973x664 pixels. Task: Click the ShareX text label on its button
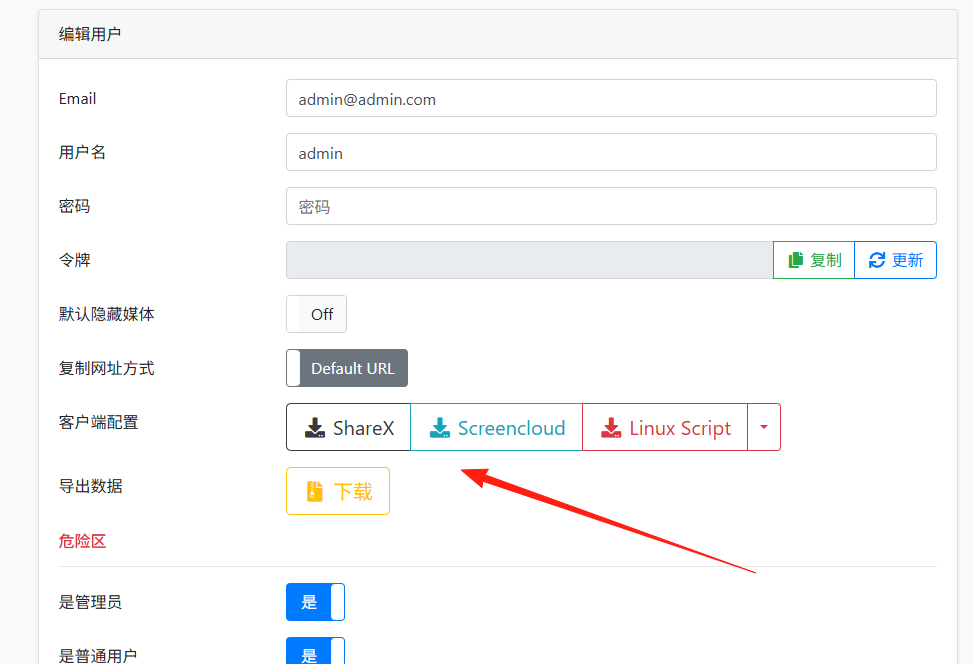coord(364,428)
